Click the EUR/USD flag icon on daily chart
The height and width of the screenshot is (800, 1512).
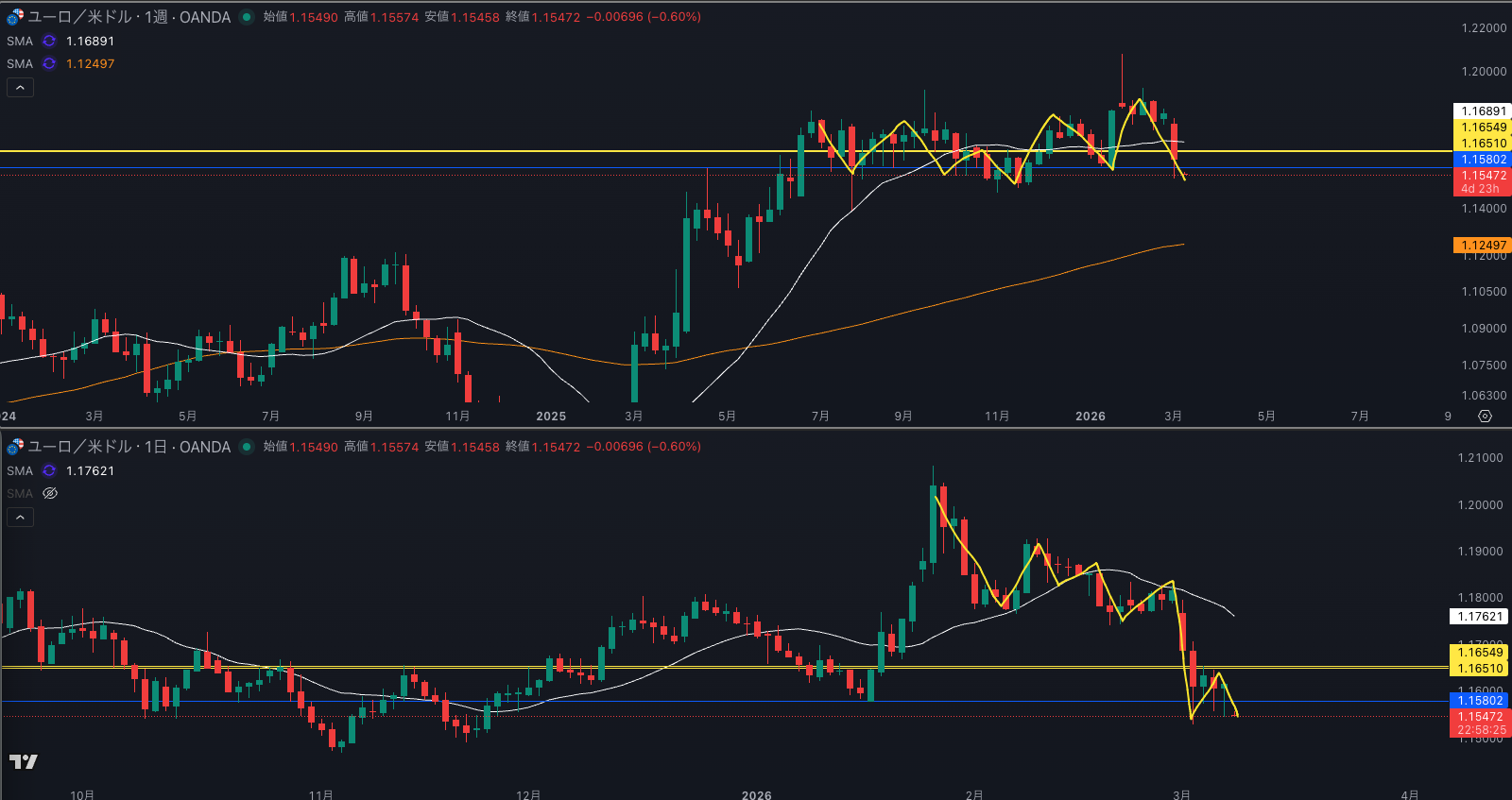coord(15,447)
